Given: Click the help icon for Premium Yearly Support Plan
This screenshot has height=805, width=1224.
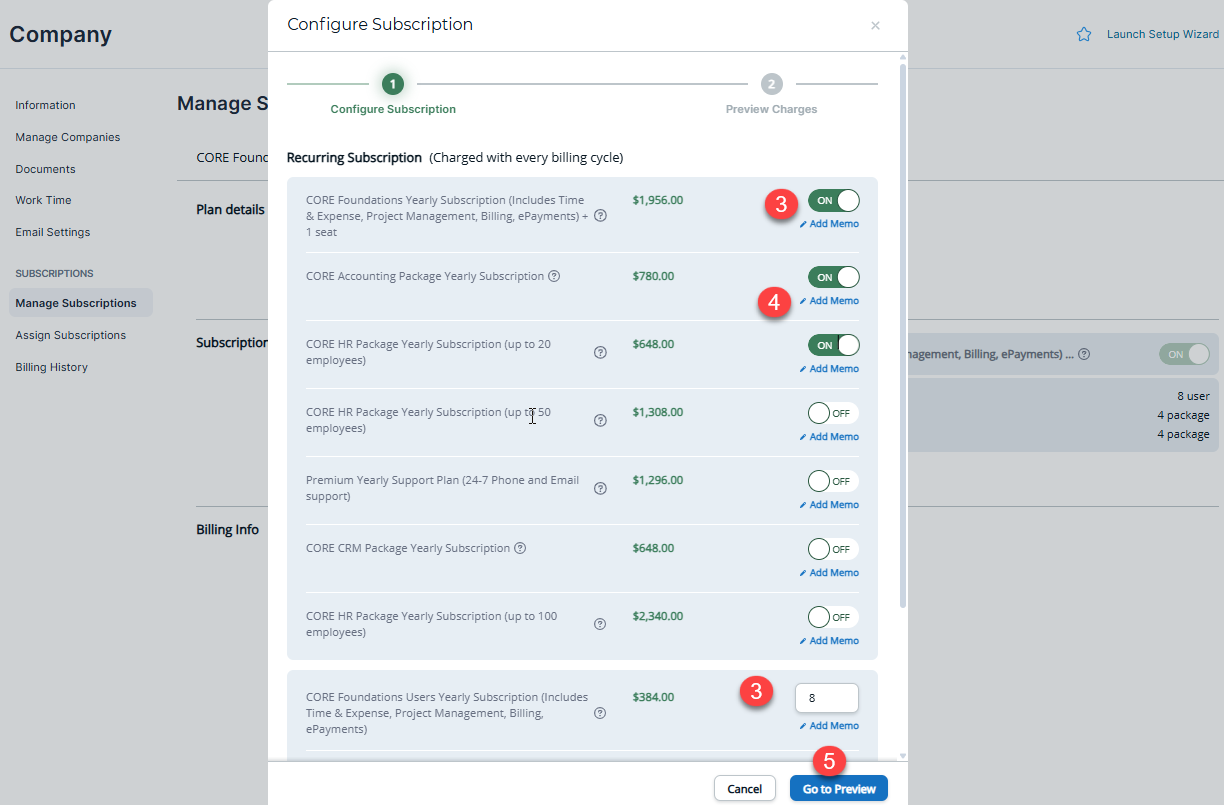Looking at the screenshot, I should pos(600,489).
